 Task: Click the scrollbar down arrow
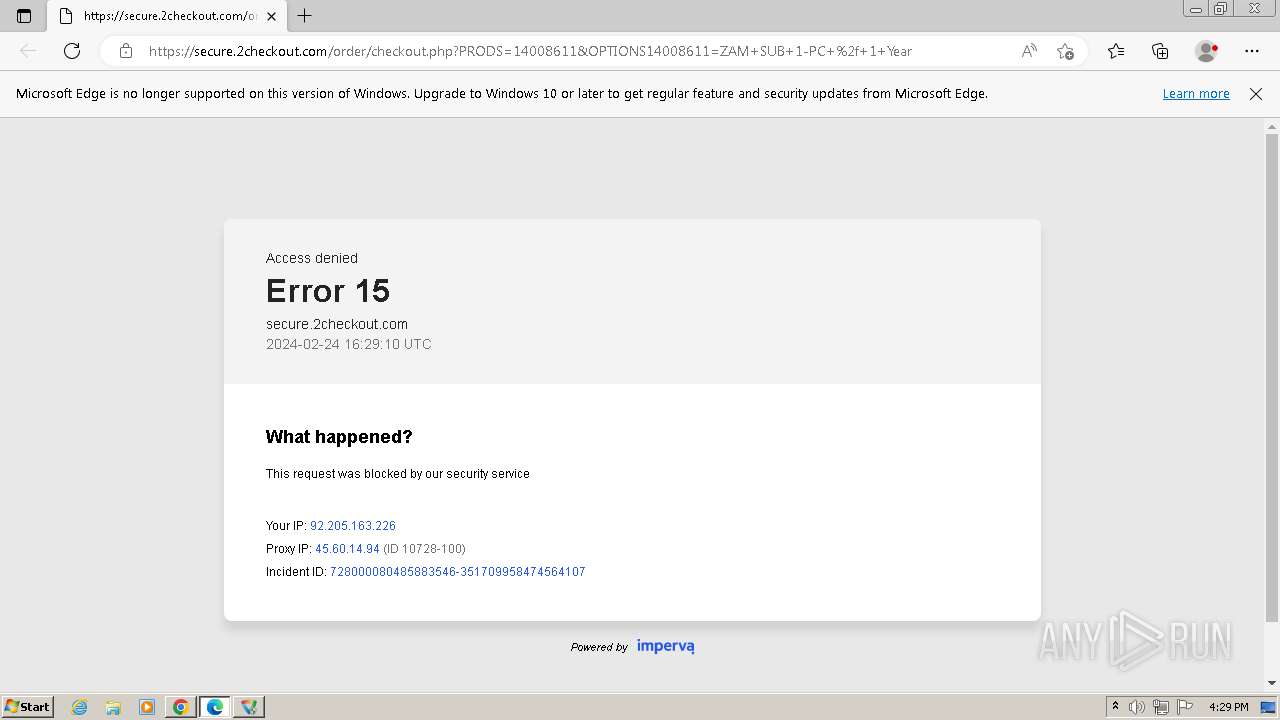coord(1272,683)
